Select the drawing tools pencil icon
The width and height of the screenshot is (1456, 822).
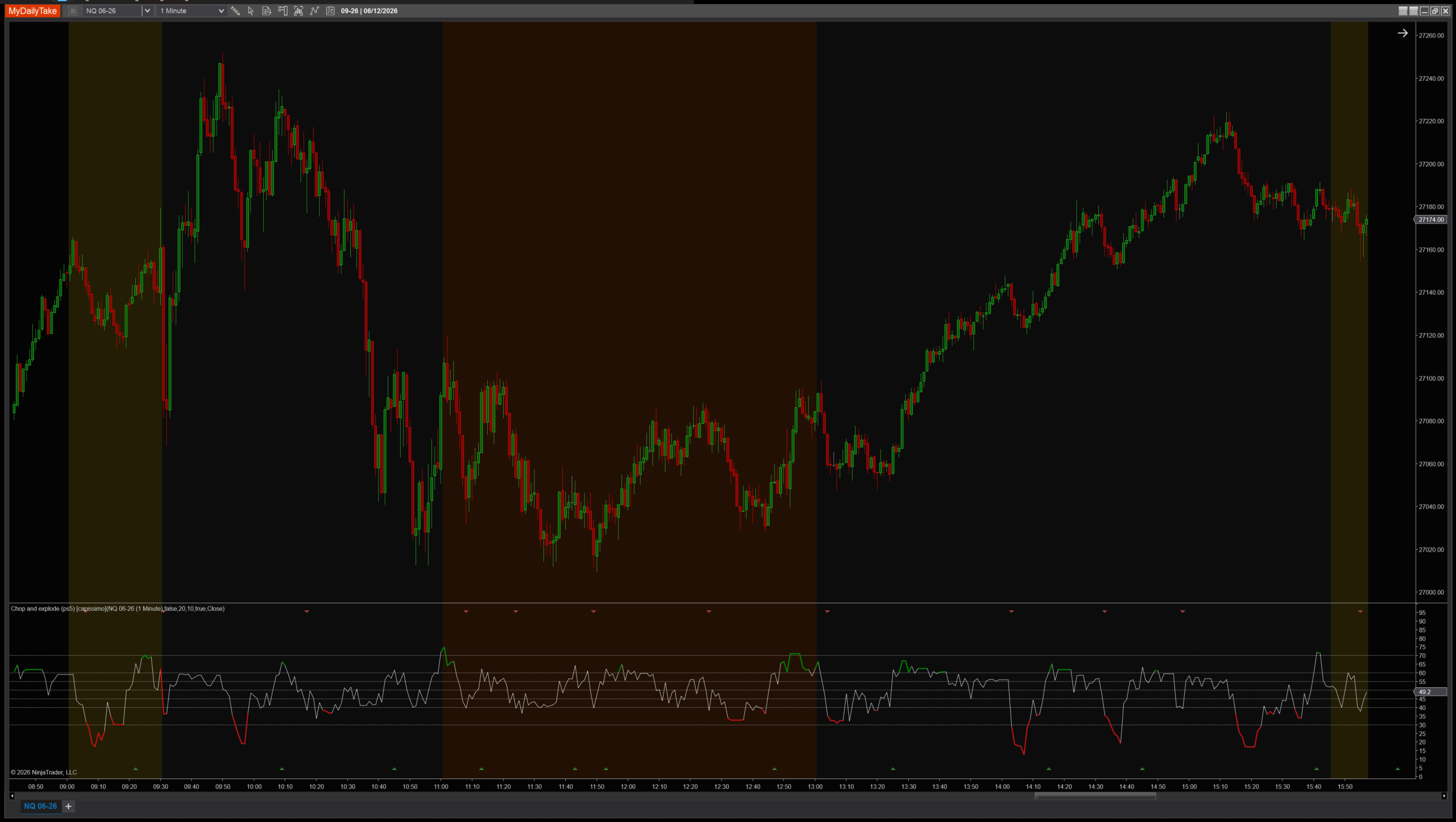click(x=235, y=11)
